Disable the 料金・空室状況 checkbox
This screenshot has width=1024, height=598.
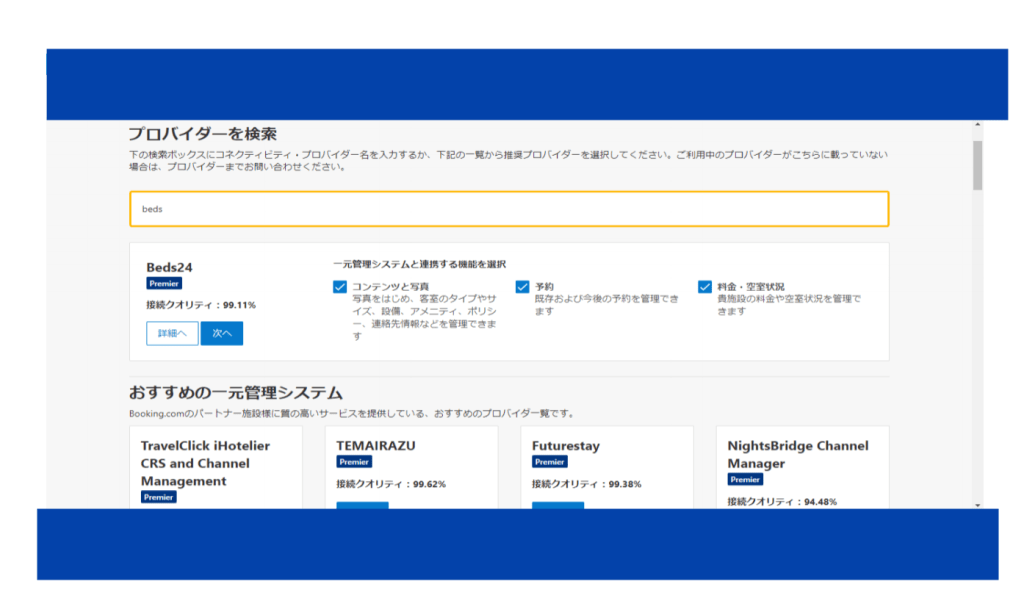[705, 287]
